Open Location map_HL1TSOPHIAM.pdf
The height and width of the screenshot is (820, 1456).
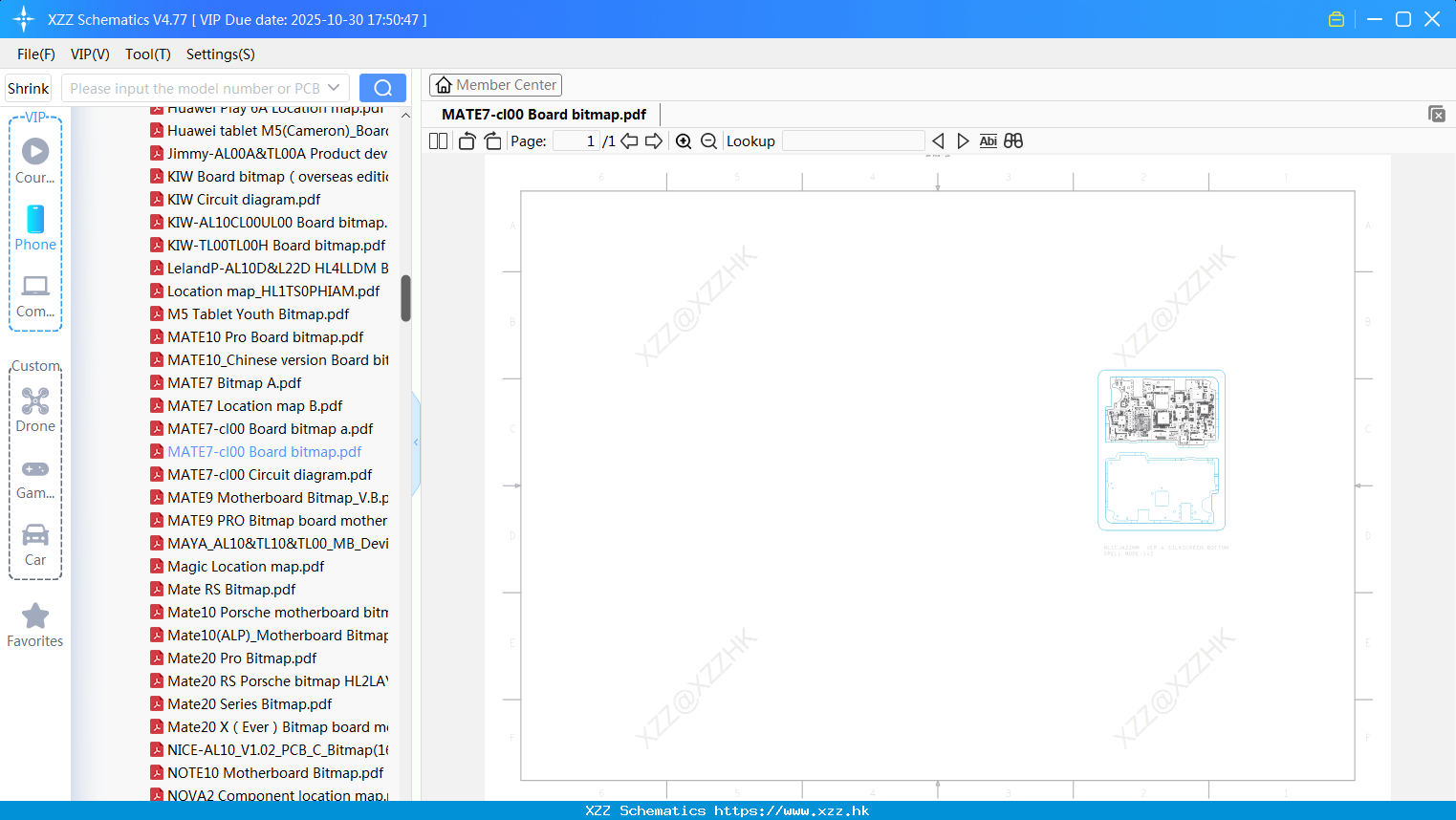[273, 291]
